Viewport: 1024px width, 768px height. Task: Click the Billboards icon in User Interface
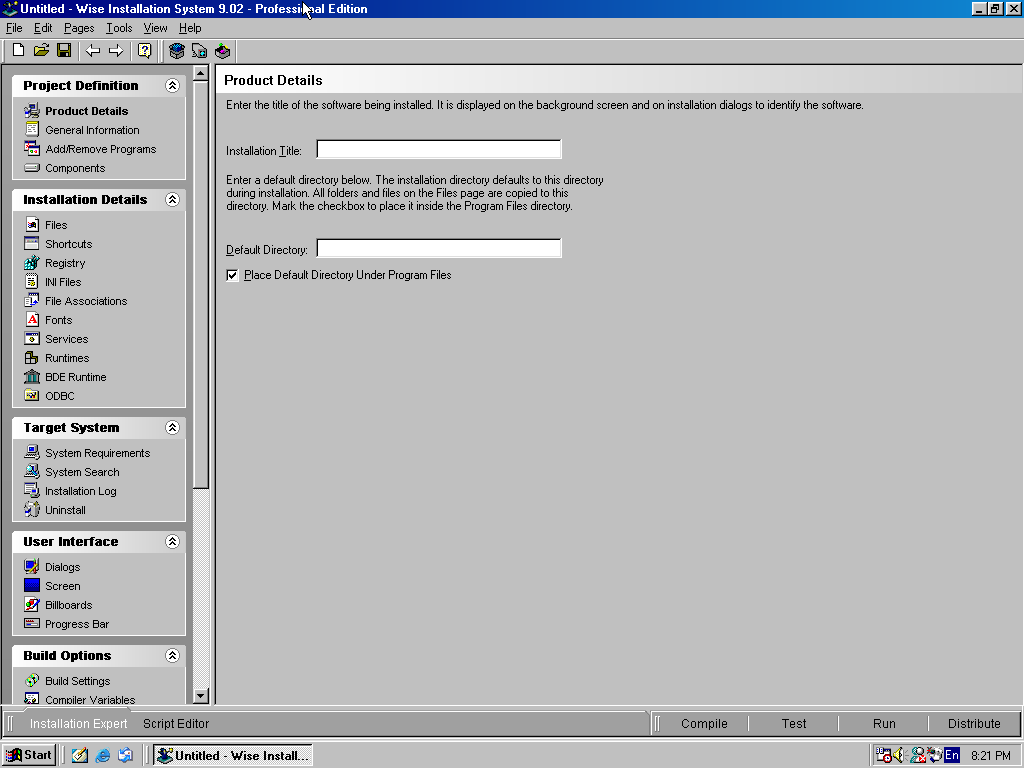click(32, 605)
